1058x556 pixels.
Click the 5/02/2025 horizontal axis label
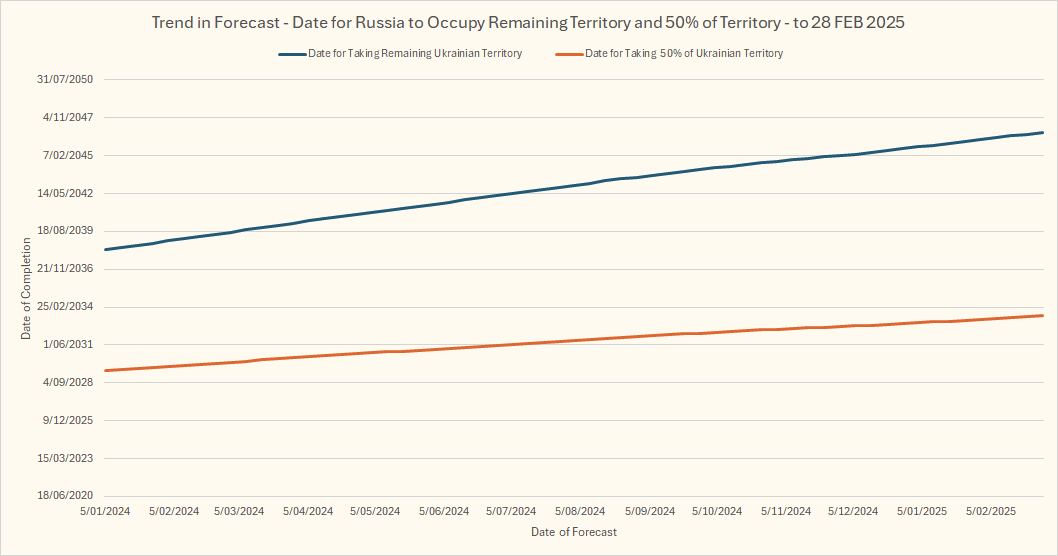point(991,511)
